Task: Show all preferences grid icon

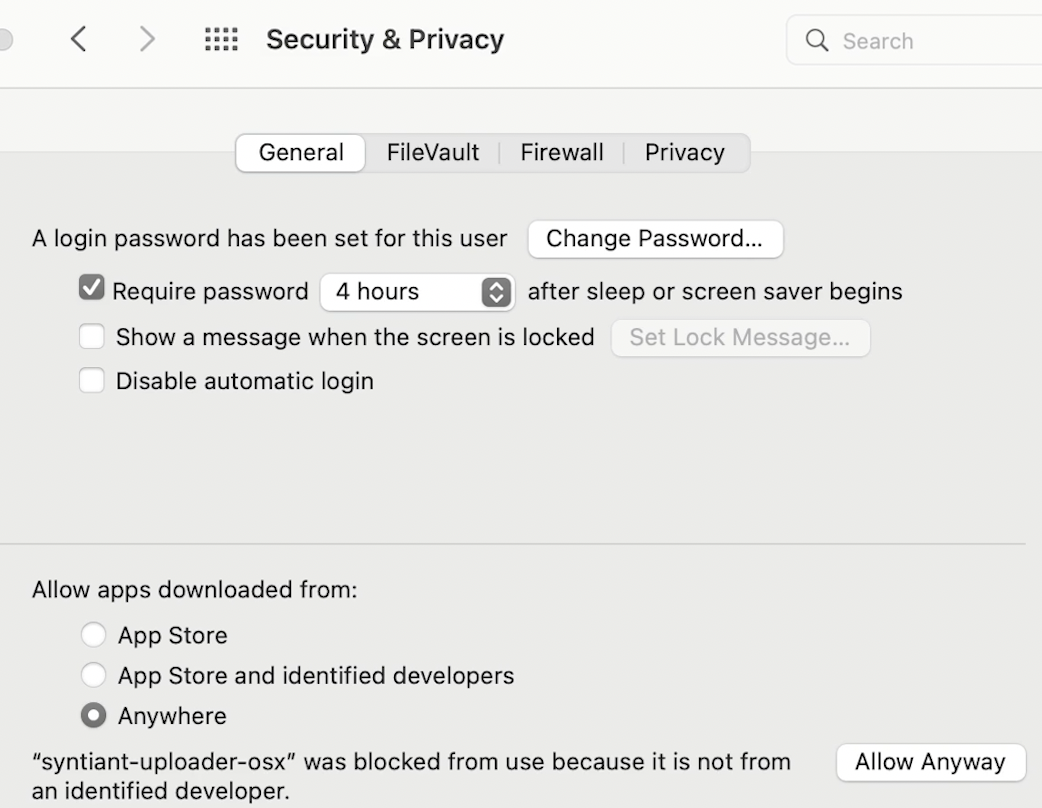Action: (x=221, y=39)
